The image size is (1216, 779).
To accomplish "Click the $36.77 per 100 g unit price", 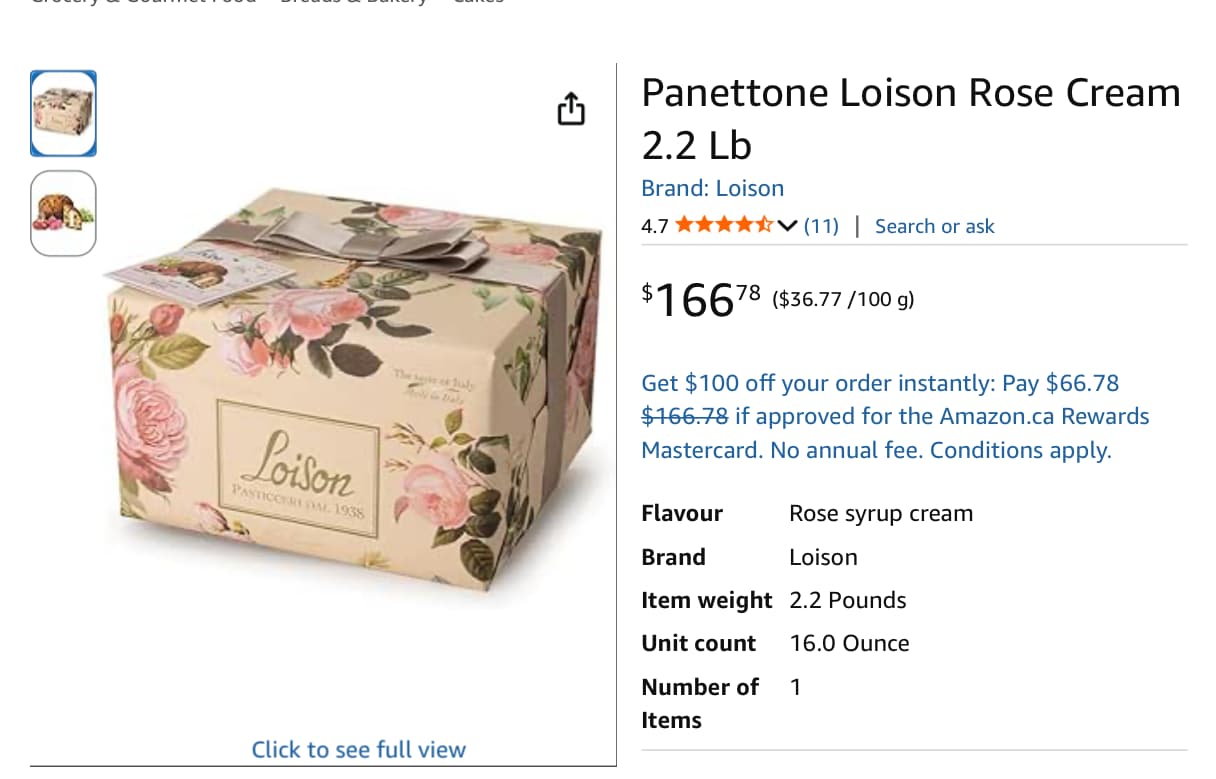I will coord(842,299).
